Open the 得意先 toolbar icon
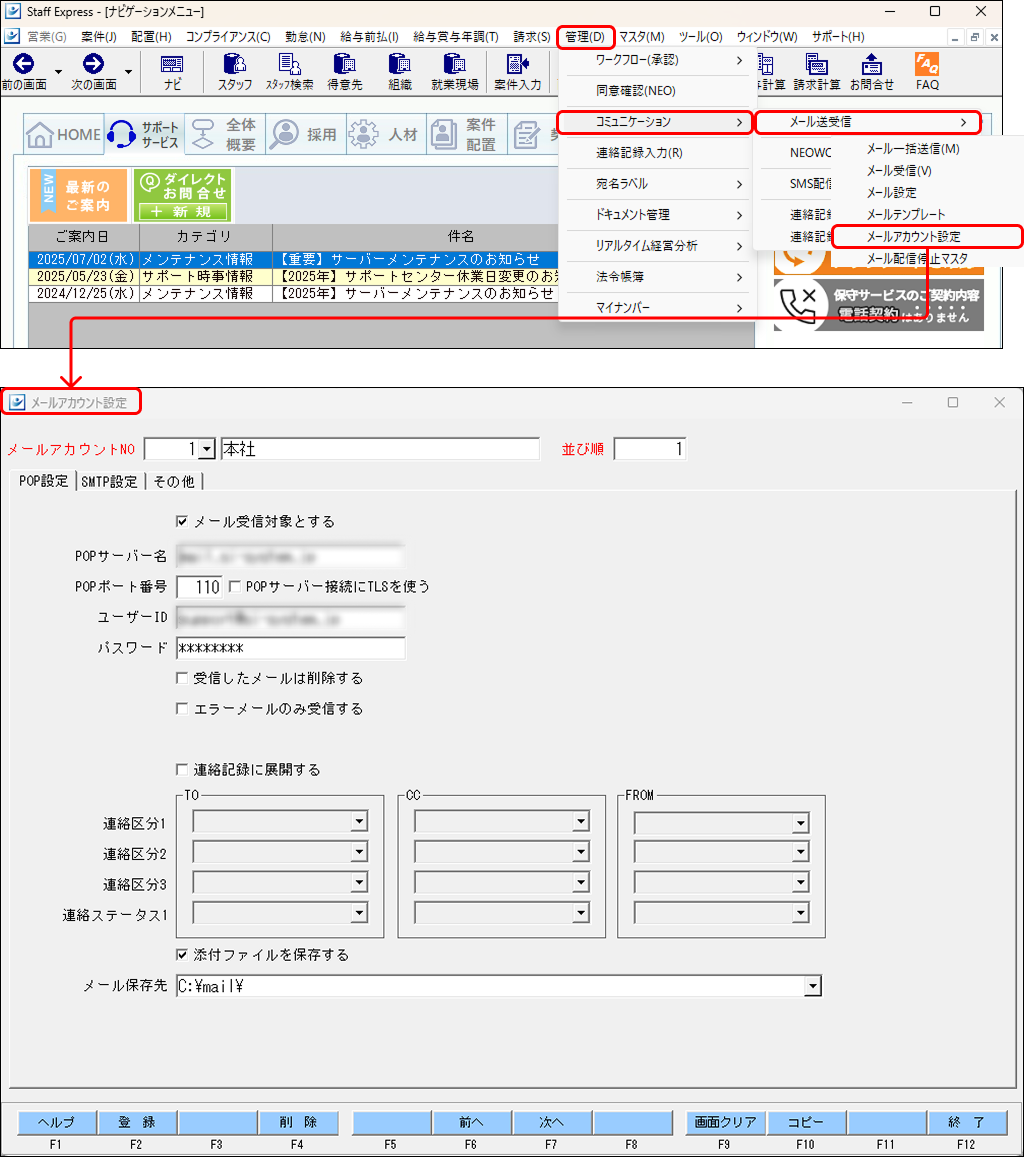The height and width of the screenshot is (1157, 1024). pyautogui.click(x=345, y=72)
